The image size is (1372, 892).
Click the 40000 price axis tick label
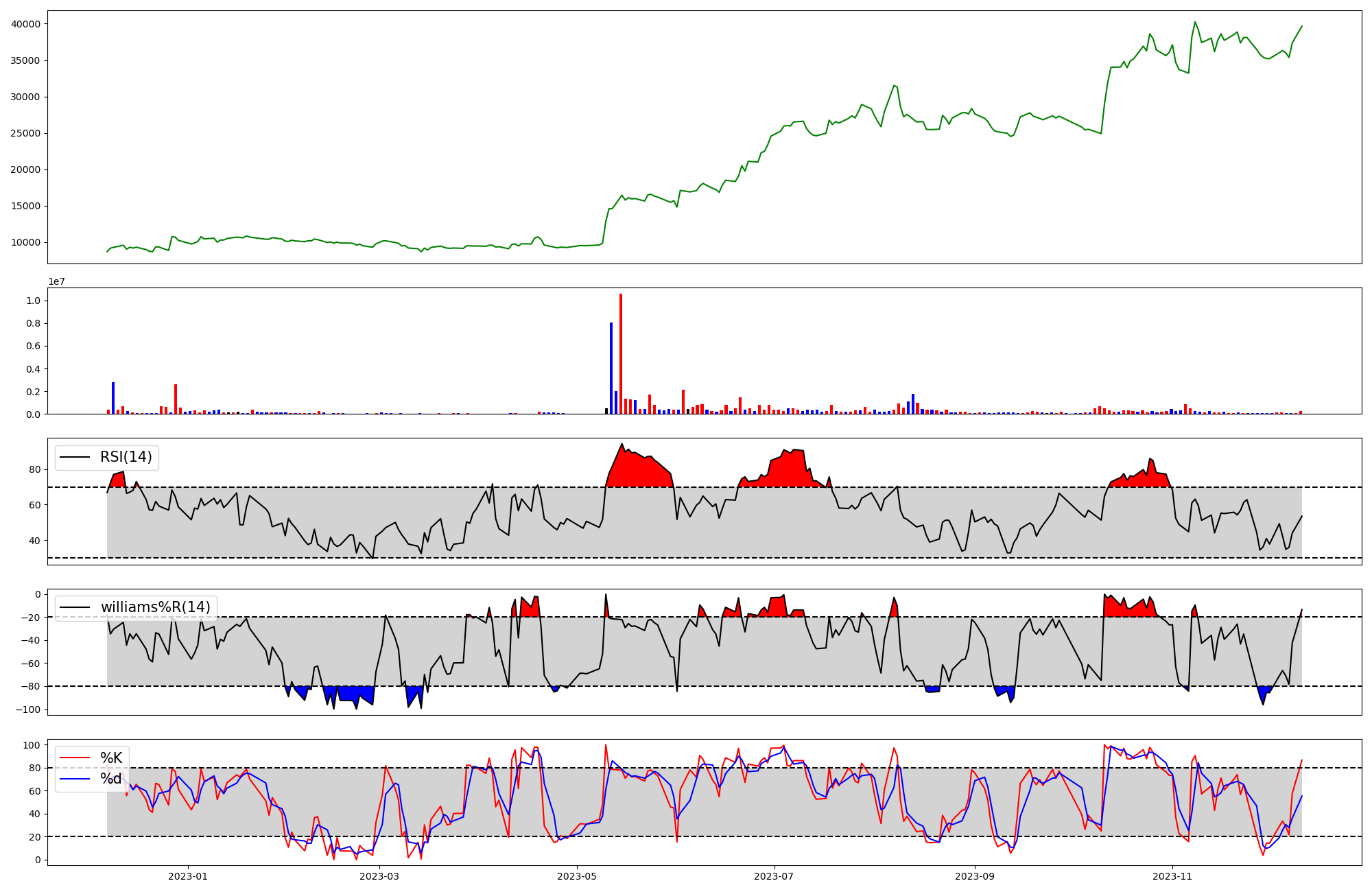coord(26,24)
